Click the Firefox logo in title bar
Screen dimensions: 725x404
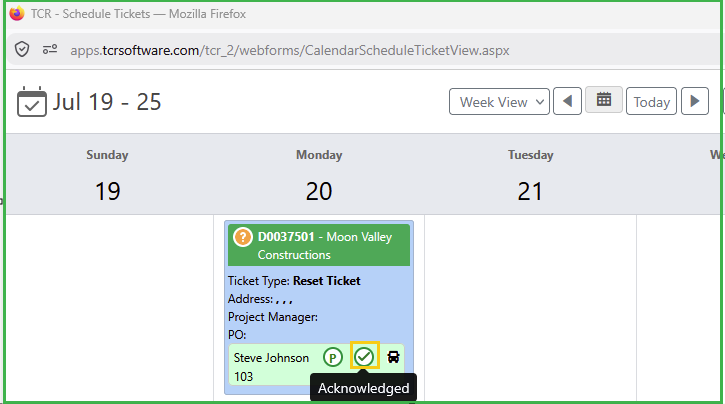pyautogui.click(x=17, y=13)
